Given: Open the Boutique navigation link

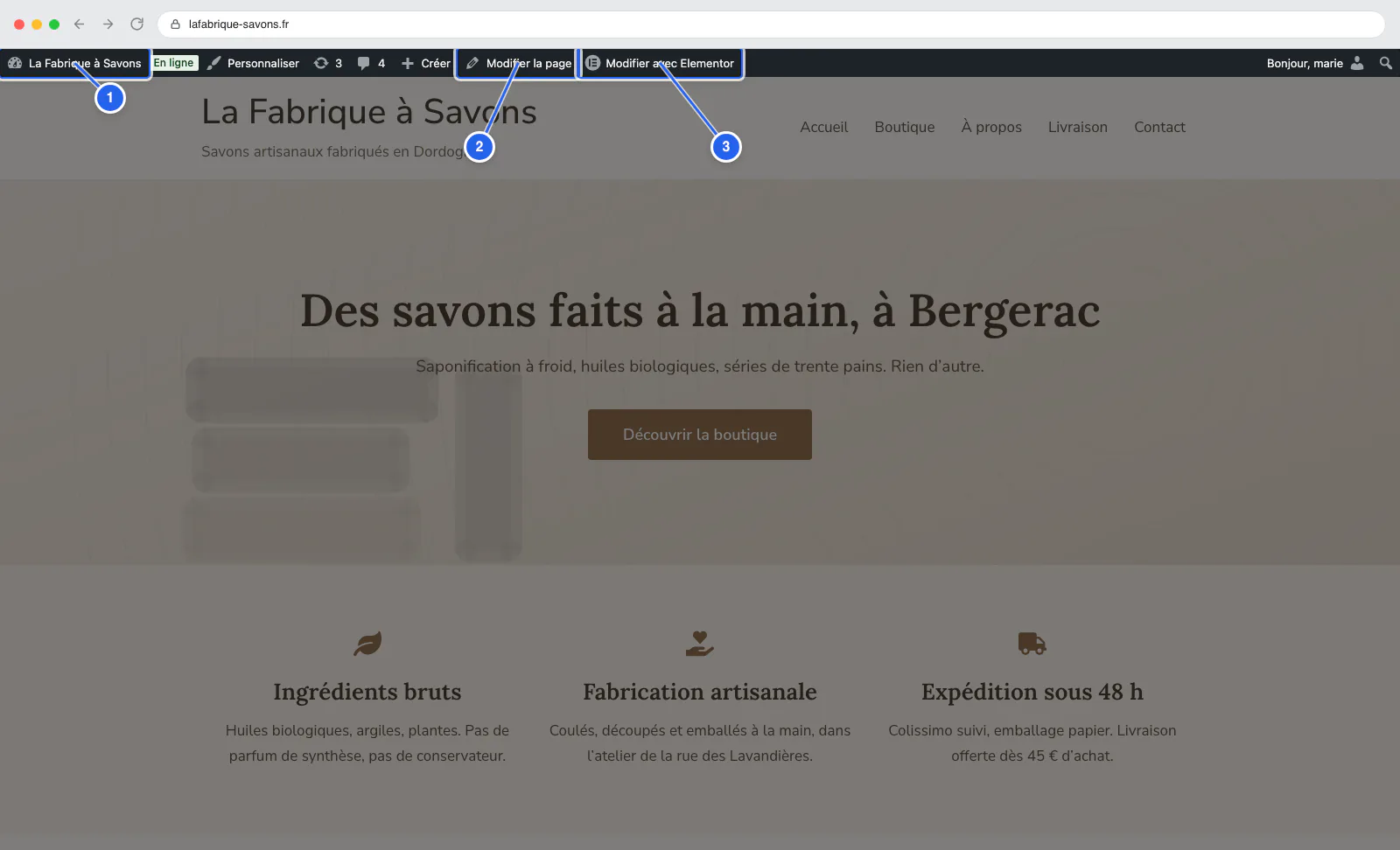Looking at the screenshot, I should (905, 128).
